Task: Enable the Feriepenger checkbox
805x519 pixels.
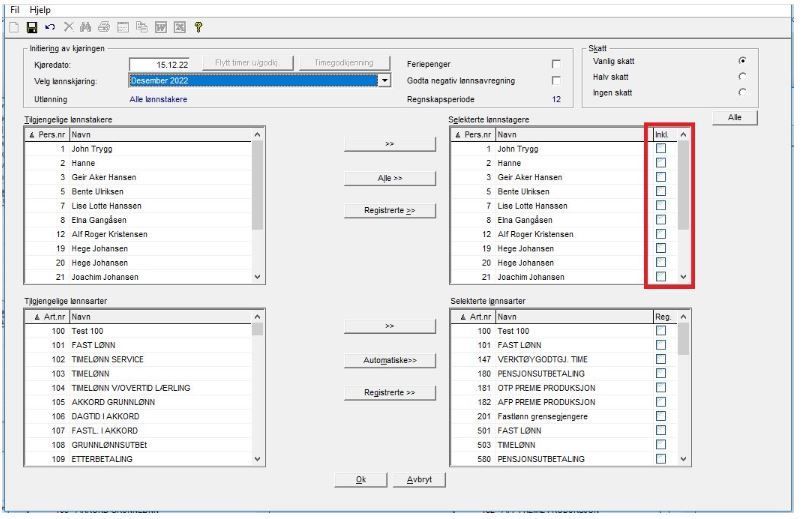Action: (x=556, y=64)
